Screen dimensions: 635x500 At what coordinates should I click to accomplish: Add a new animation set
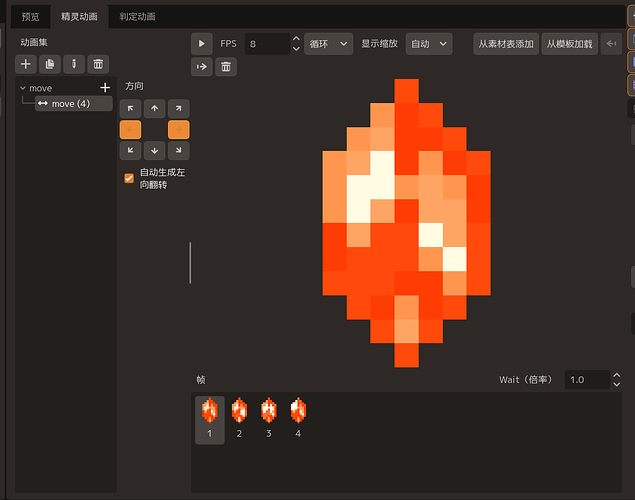point(26,64)
